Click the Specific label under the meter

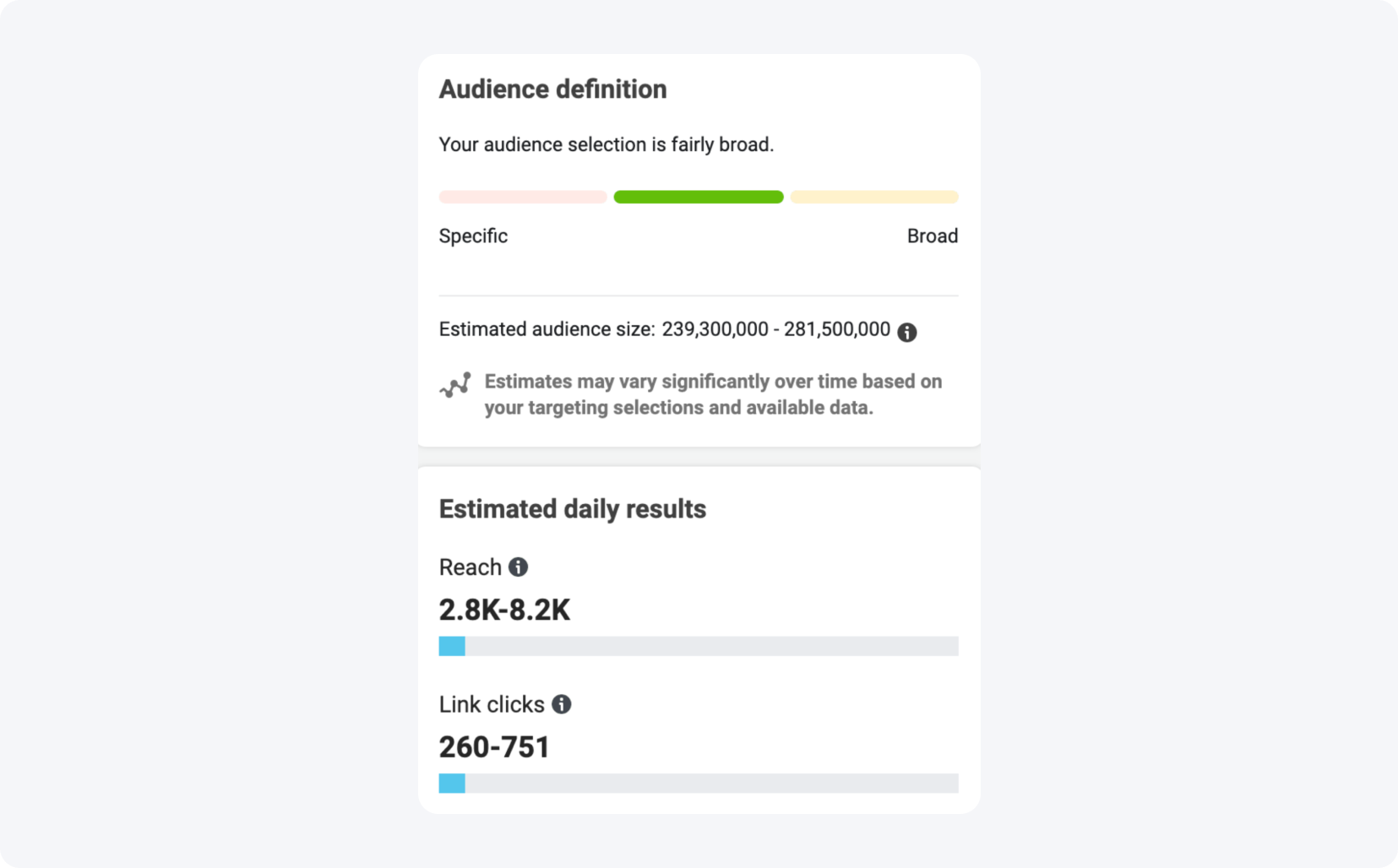pos(472,236)
